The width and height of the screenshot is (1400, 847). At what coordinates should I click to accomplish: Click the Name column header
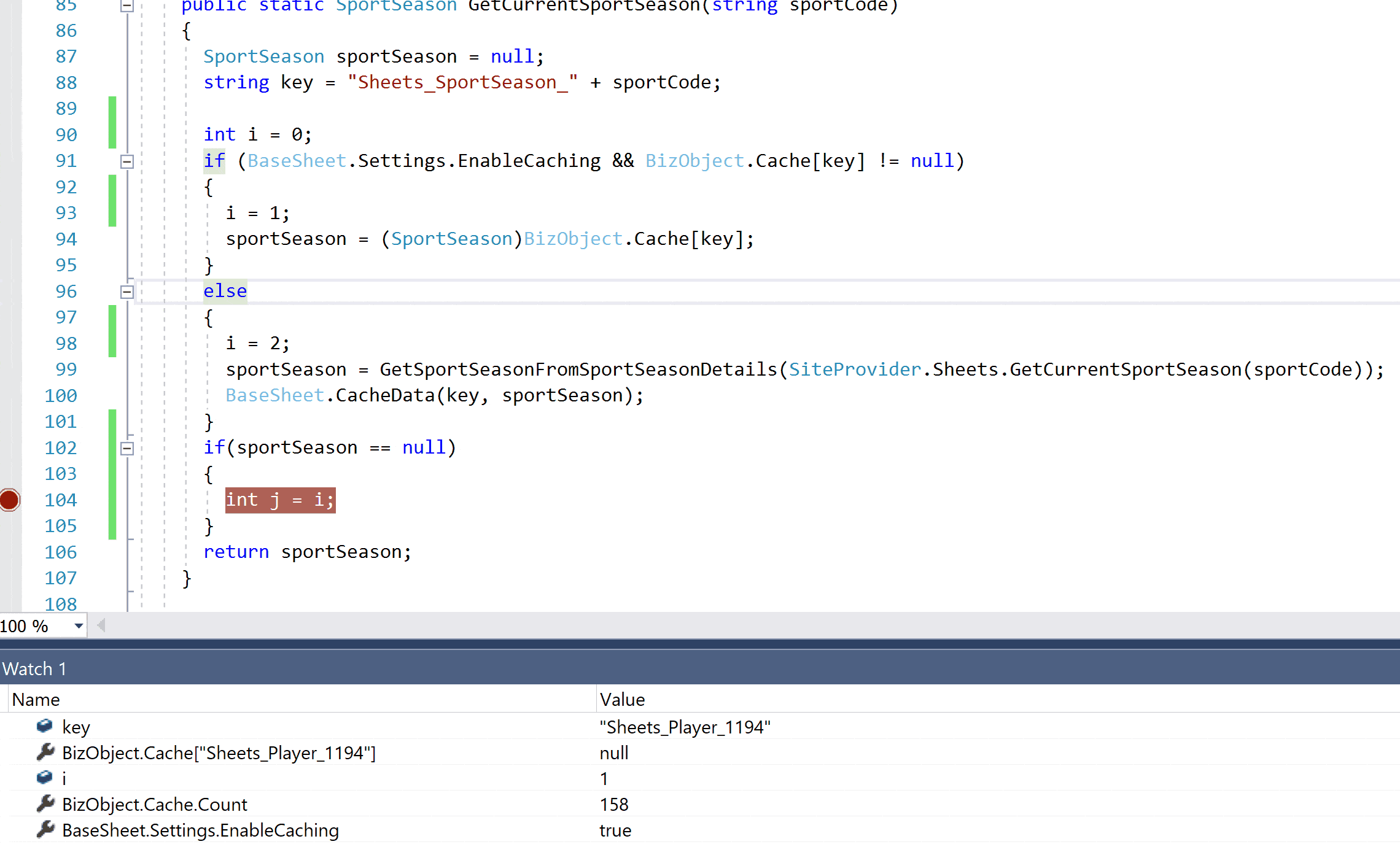(36, 699)
